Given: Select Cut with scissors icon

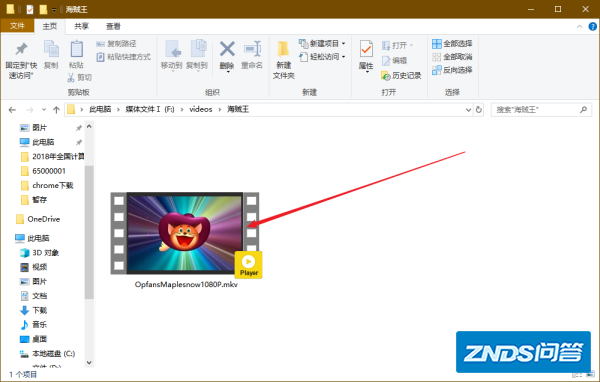Looking at the screenshot, I should (80, 78).
